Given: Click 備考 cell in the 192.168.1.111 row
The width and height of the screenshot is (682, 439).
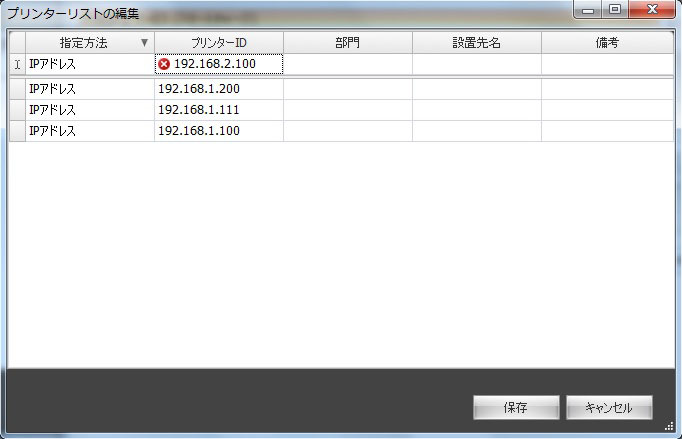Looking at the screenshot, I should point(607,110).
